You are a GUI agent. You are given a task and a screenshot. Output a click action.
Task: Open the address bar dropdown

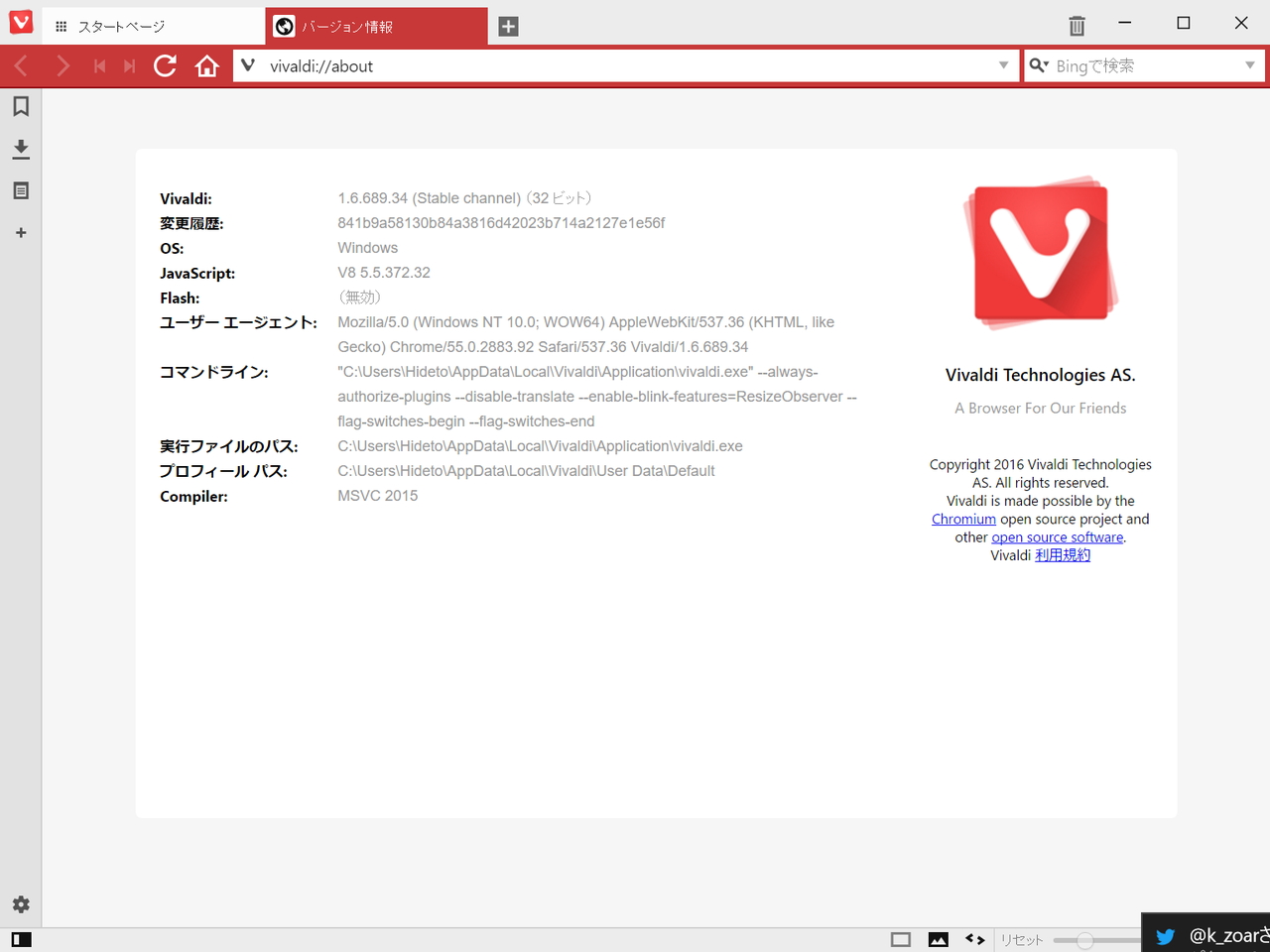1002,65
